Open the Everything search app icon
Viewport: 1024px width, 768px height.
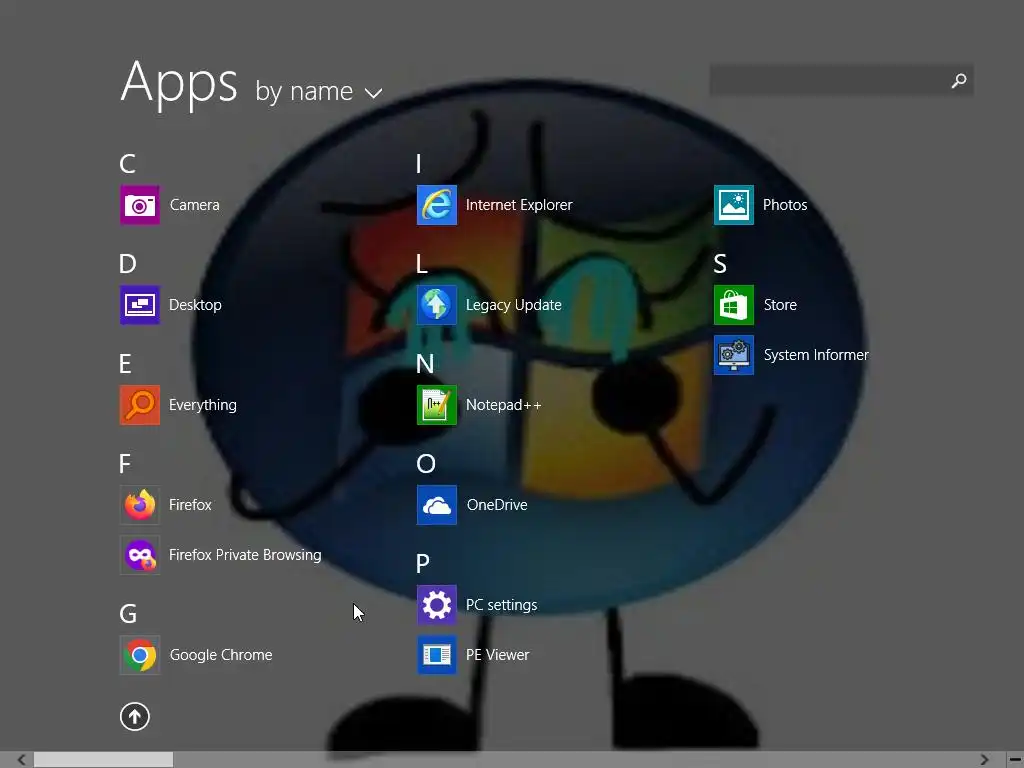(140, 405)
